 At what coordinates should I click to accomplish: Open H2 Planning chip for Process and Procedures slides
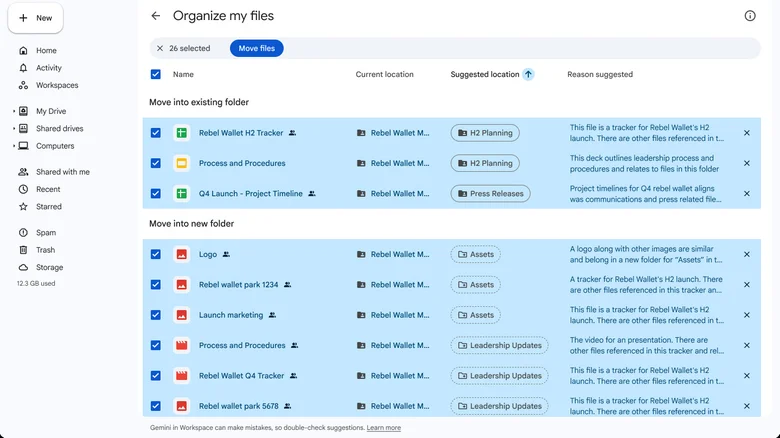[485, 163]
